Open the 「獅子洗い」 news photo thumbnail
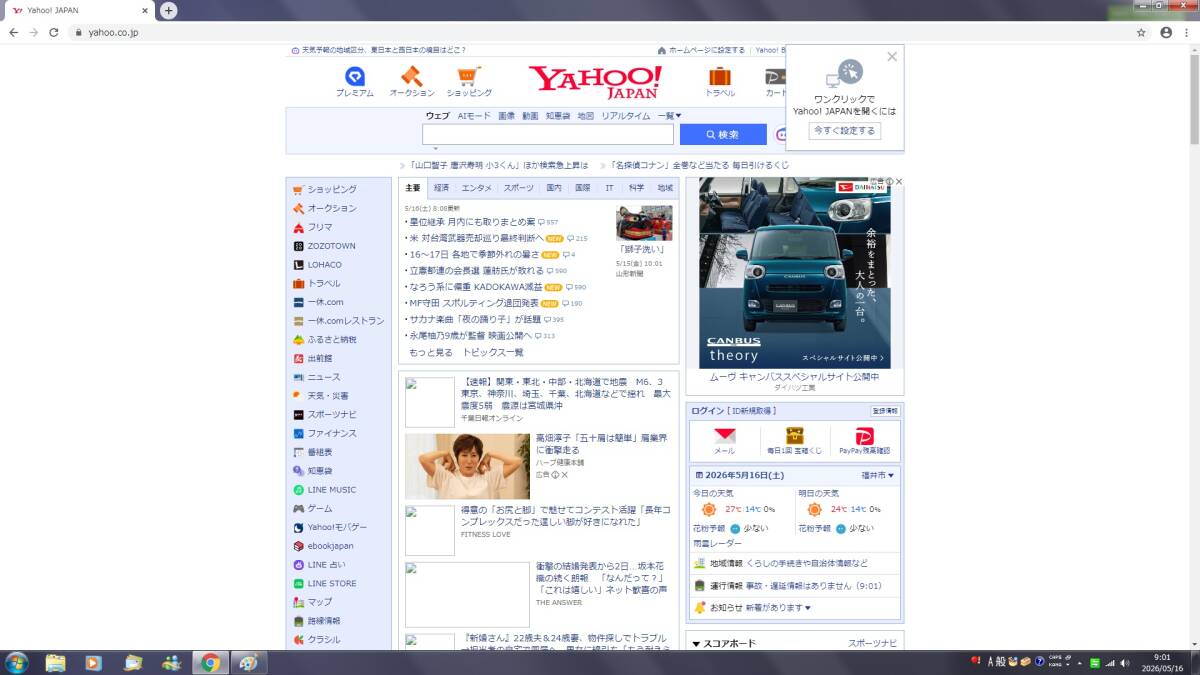Screen dimensions: 1200x675 pos(644,224)
